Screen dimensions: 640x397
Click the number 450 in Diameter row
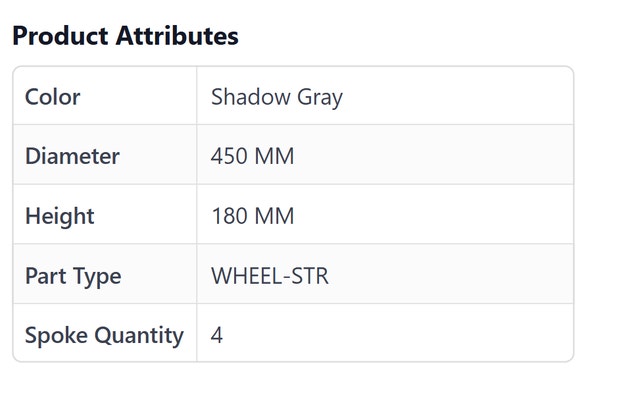(x=229, y=156)
